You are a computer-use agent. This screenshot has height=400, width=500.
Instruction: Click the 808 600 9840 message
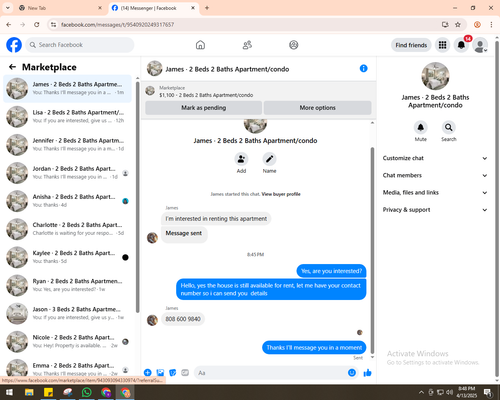tap(183, 319)
